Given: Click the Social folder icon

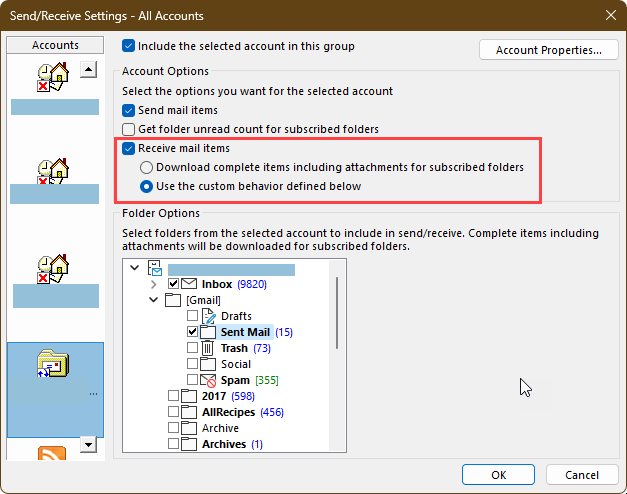Looking at the screenshot, I should 208,364.
